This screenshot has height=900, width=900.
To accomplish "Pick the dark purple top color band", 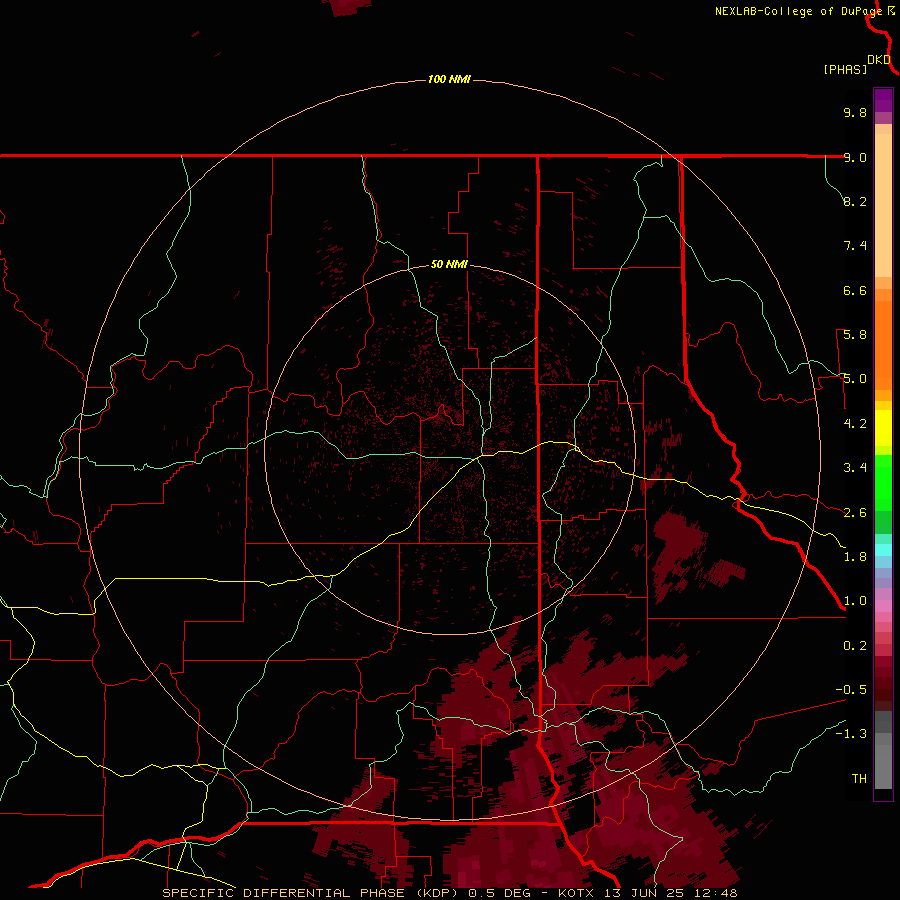I will [883, 100].
